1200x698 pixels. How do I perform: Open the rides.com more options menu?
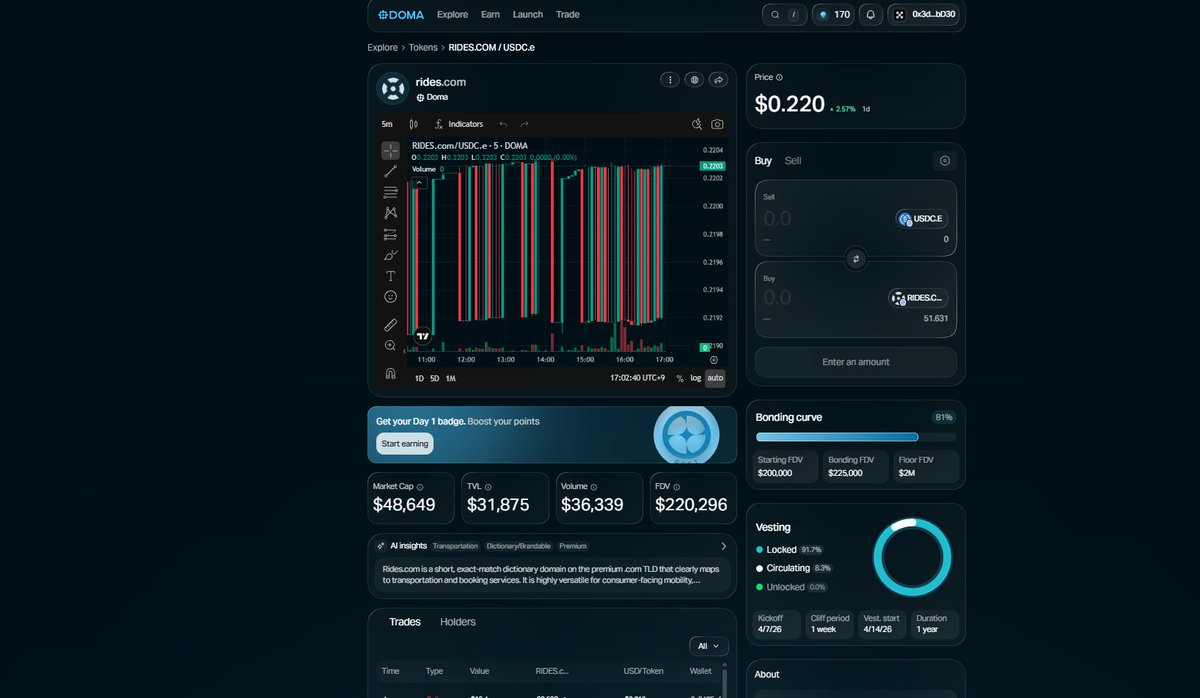670,79
